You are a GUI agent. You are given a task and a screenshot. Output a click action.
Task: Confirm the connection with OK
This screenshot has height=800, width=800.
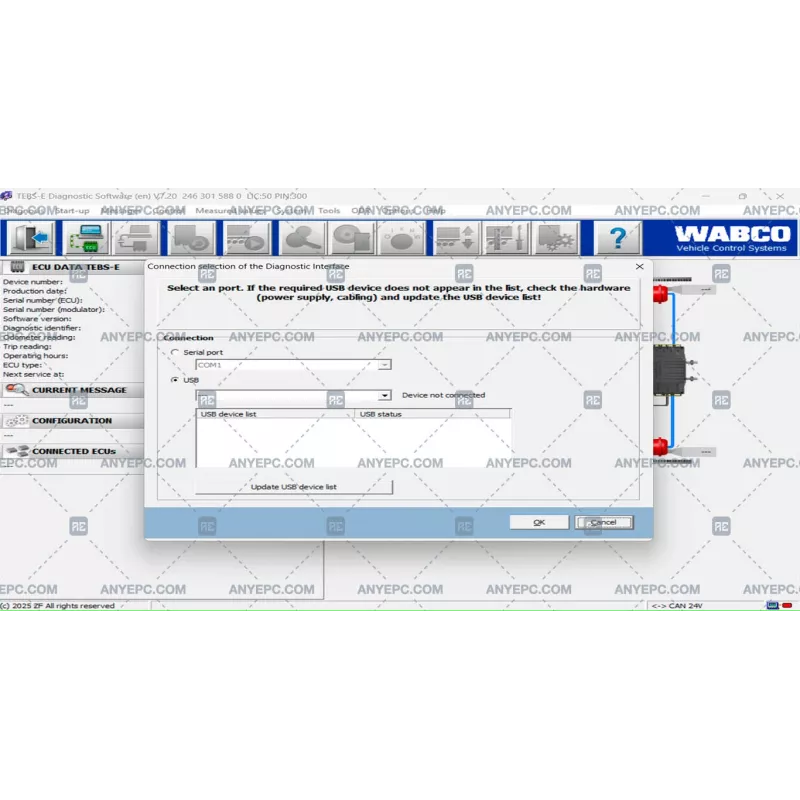pyautogui.click(x=538, y=521)
